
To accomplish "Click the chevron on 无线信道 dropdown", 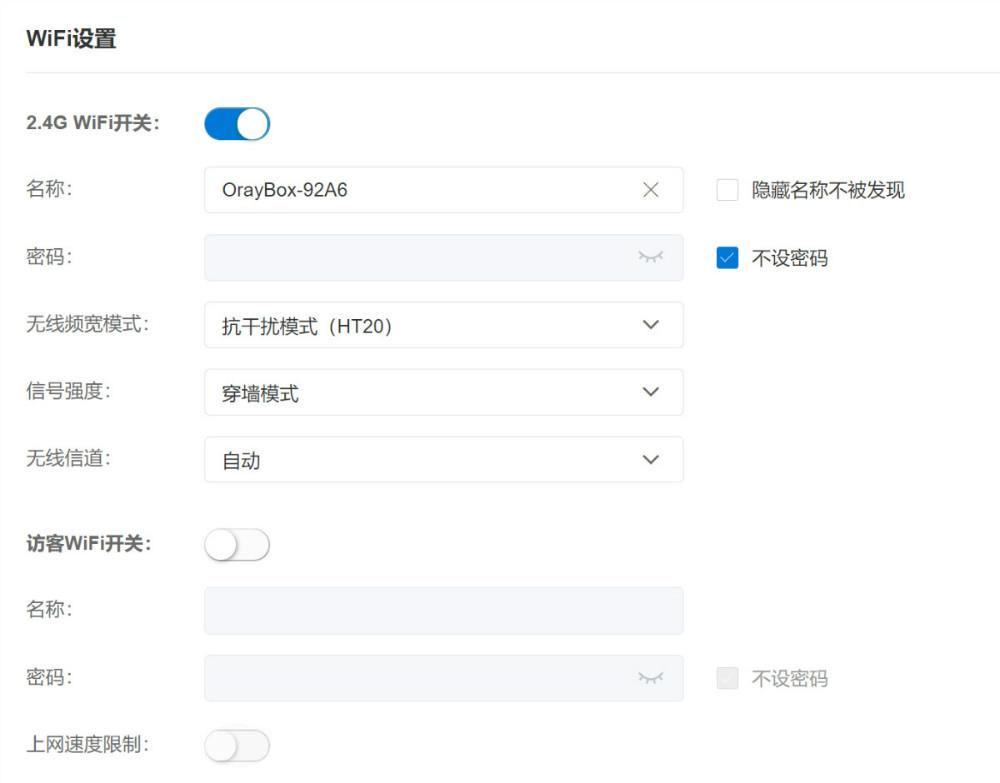I will point(651,459).
